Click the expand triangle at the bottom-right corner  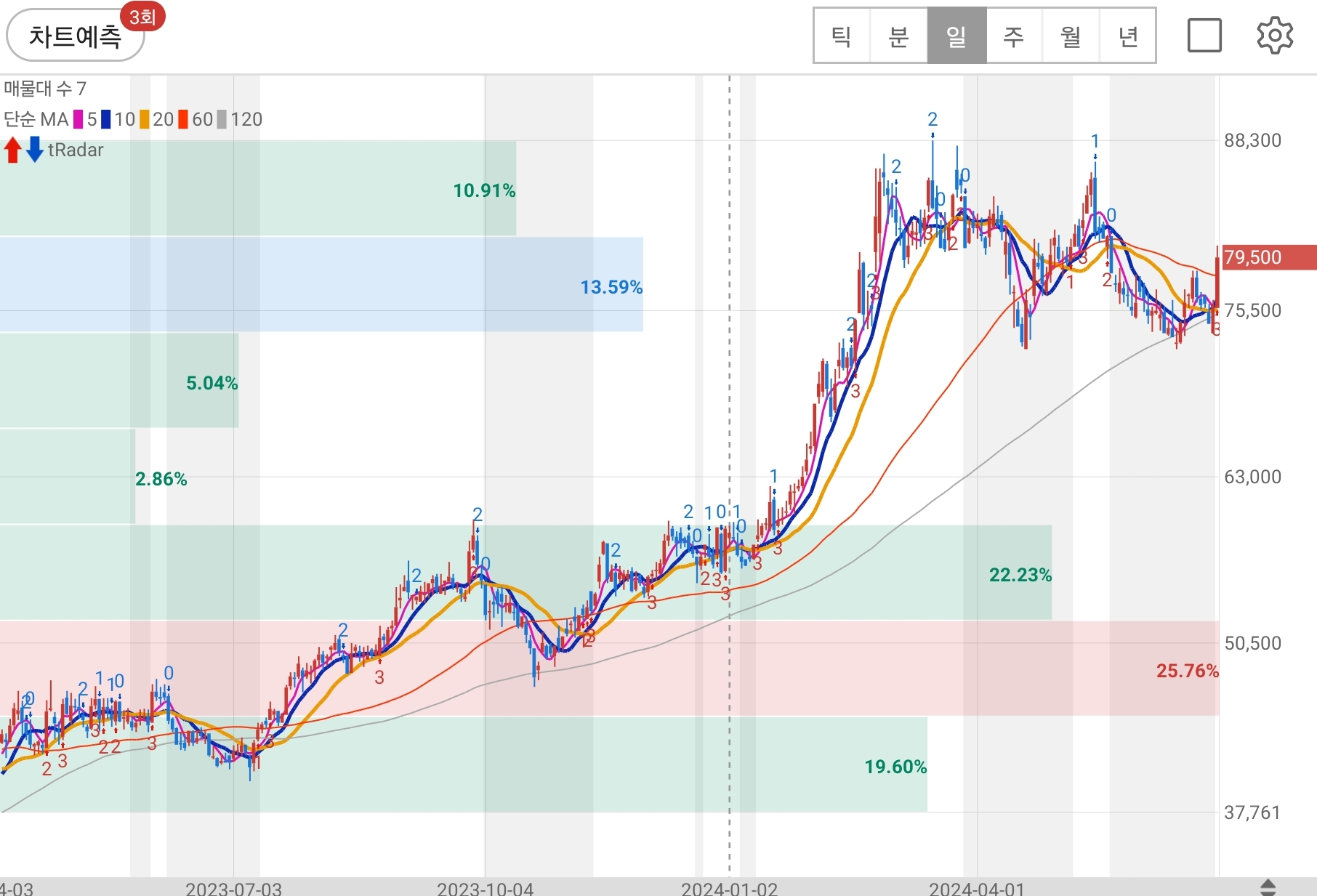(1268, 887)
